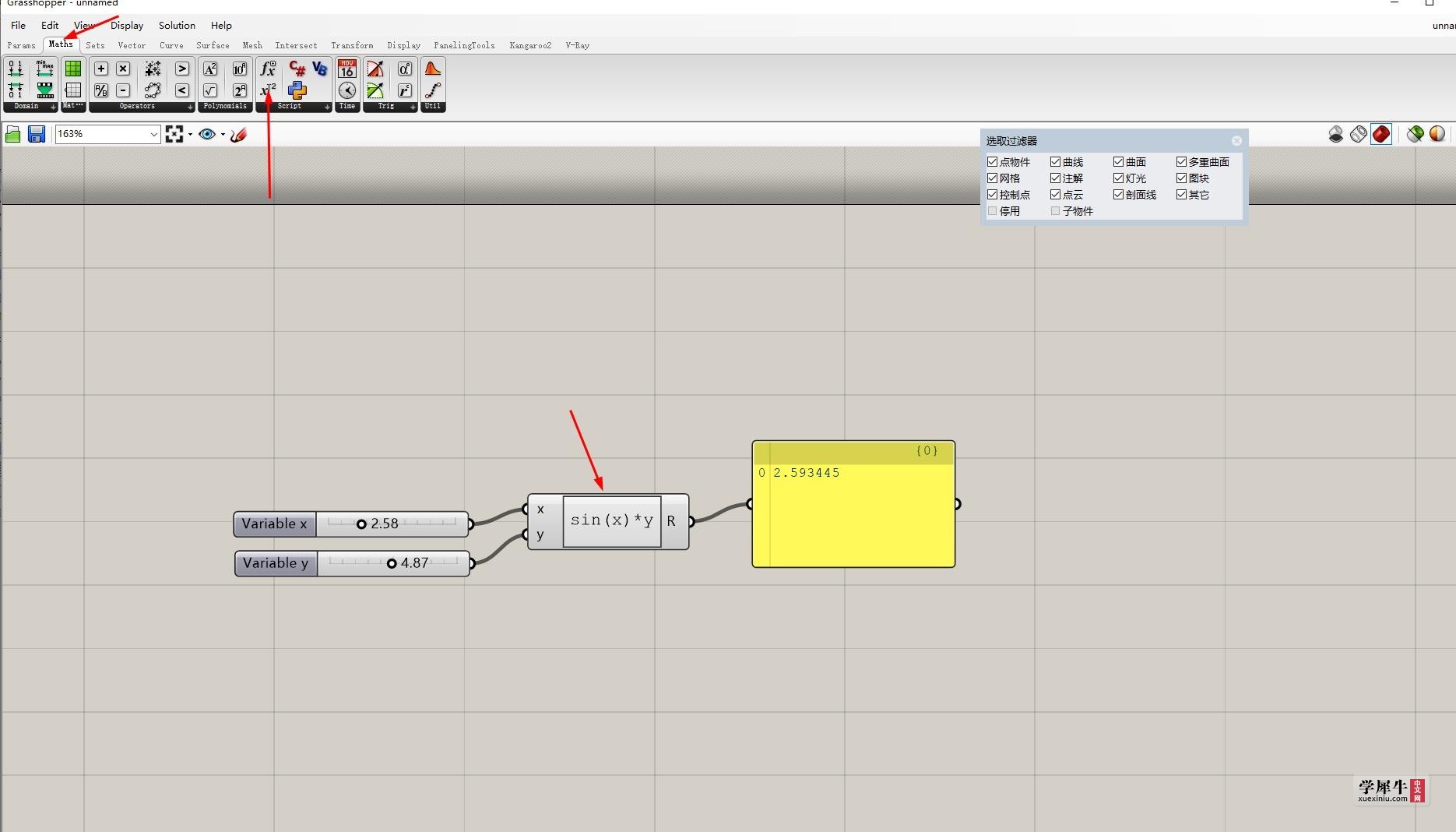Open file with the green folder icon

click(x=13, y=135)
